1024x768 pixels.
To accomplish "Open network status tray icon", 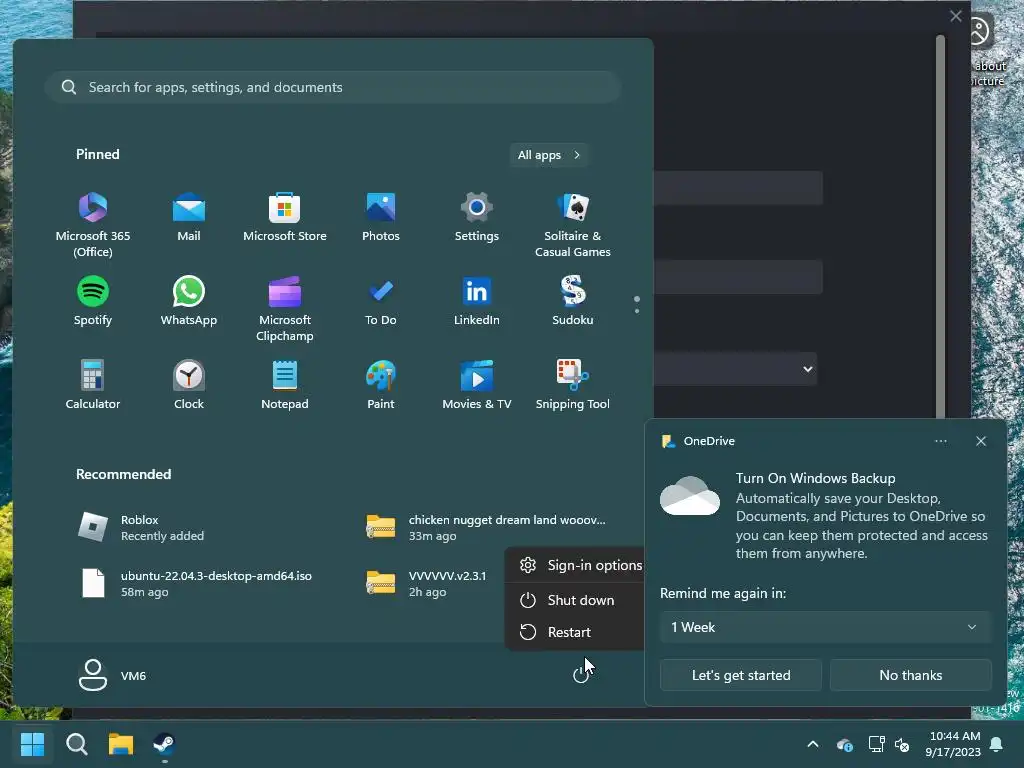I will pyautogui.click(x=876, y=744).
